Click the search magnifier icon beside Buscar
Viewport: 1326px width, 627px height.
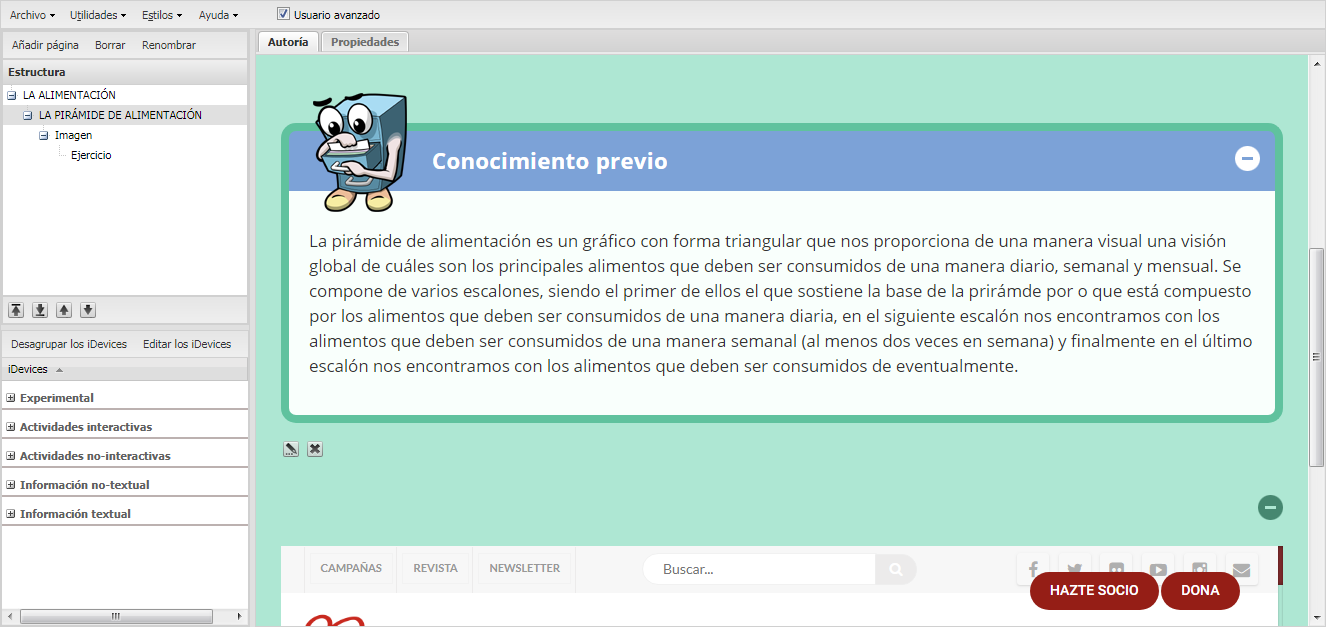pos(896,569)
